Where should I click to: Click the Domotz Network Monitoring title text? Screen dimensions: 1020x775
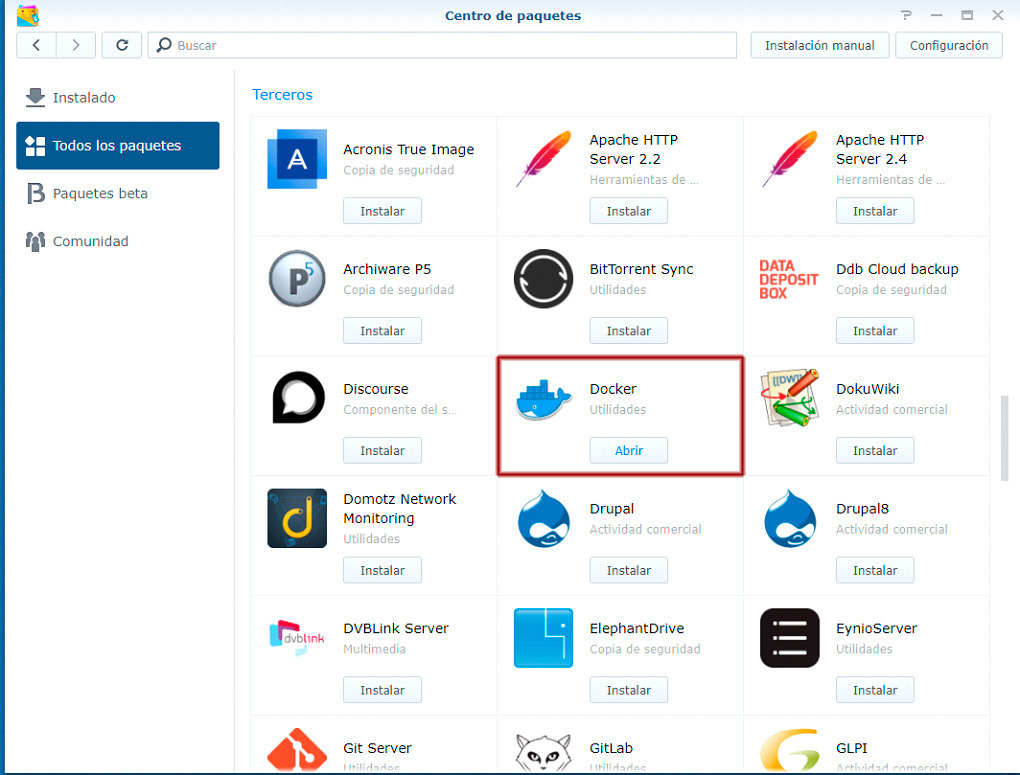point(399,508)
